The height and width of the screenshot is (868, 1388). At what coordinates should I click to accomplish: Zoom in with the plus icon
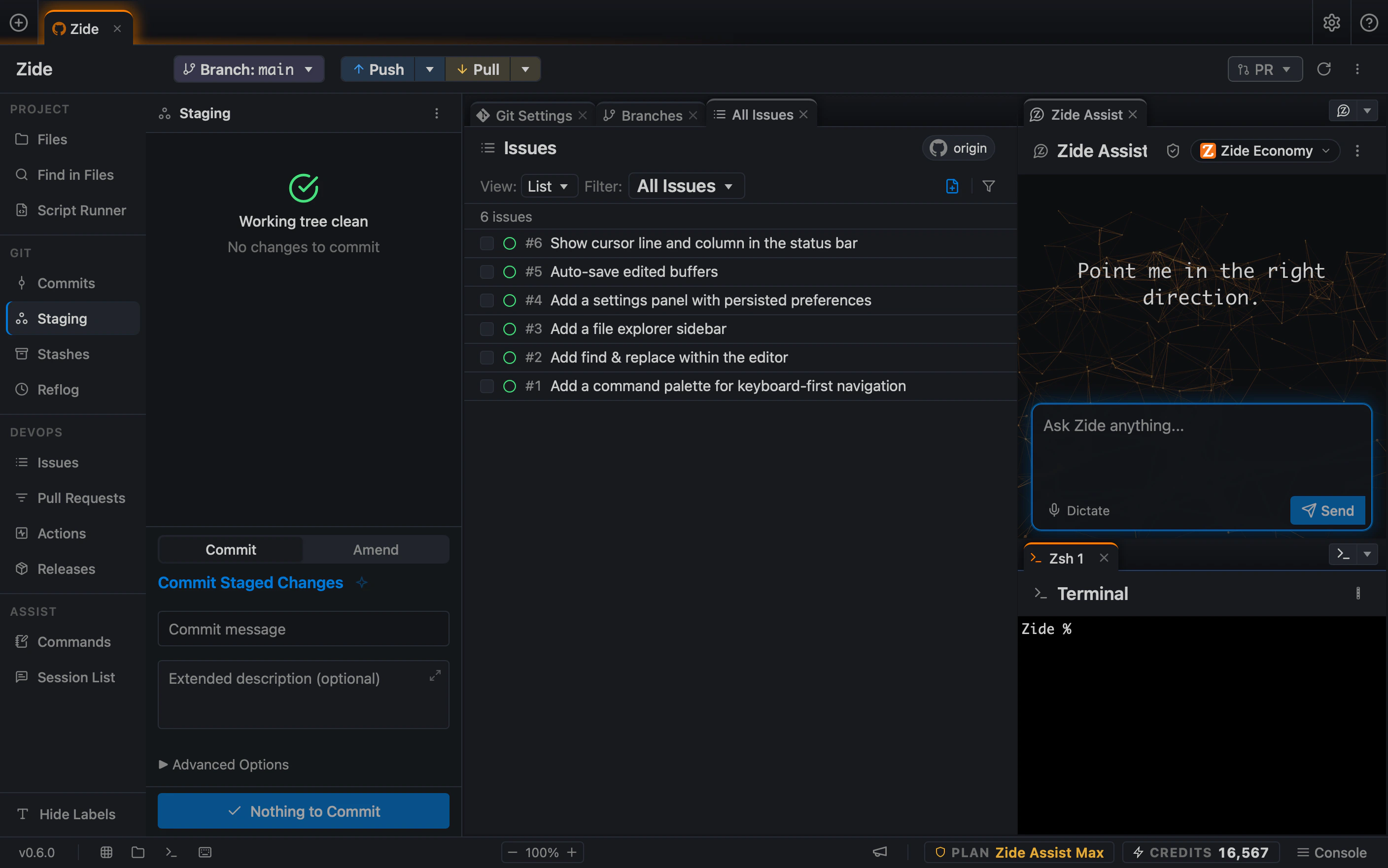(x=572, y=852)
